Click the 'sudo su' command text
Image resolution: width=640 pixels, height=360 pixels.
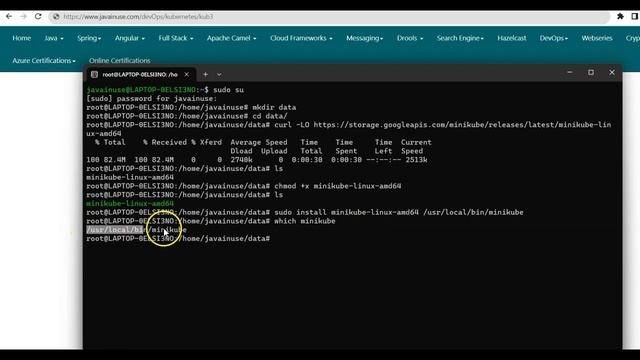229,90
